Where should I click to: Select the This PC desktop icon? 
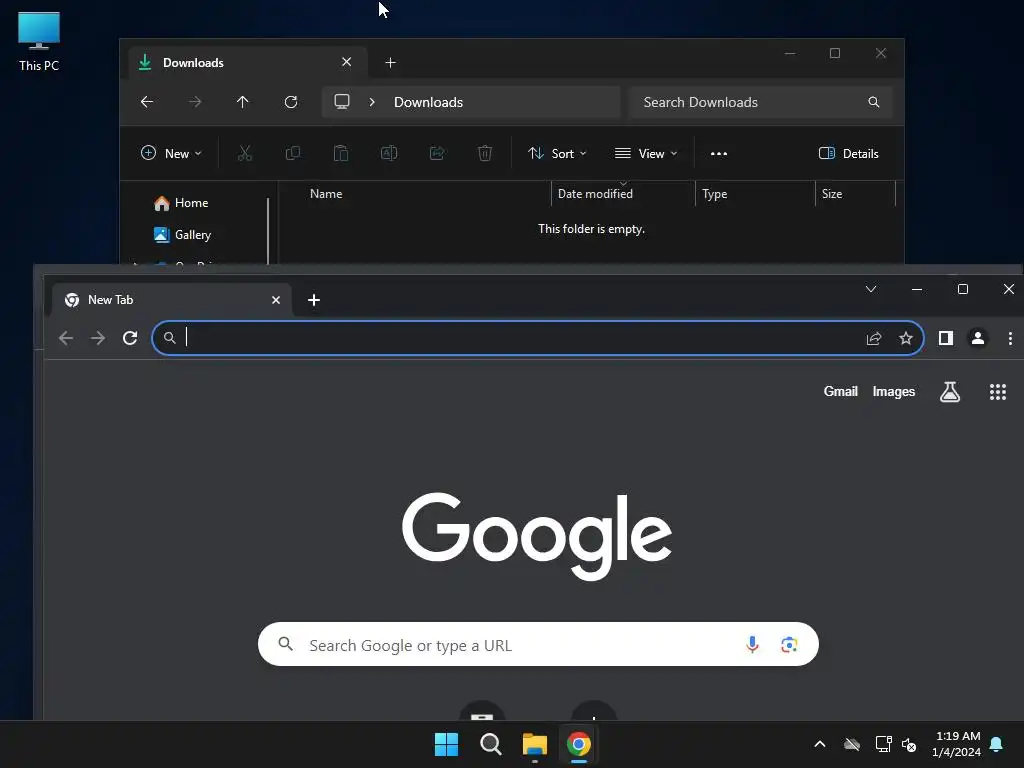(39, 41)
